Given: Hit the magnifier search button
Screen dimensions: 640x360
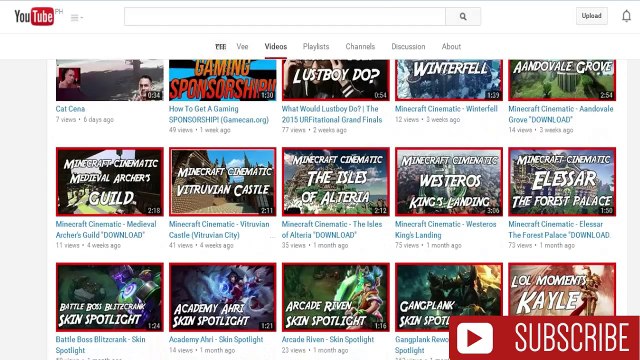Looking at the screenshot, I should point(463,16).
